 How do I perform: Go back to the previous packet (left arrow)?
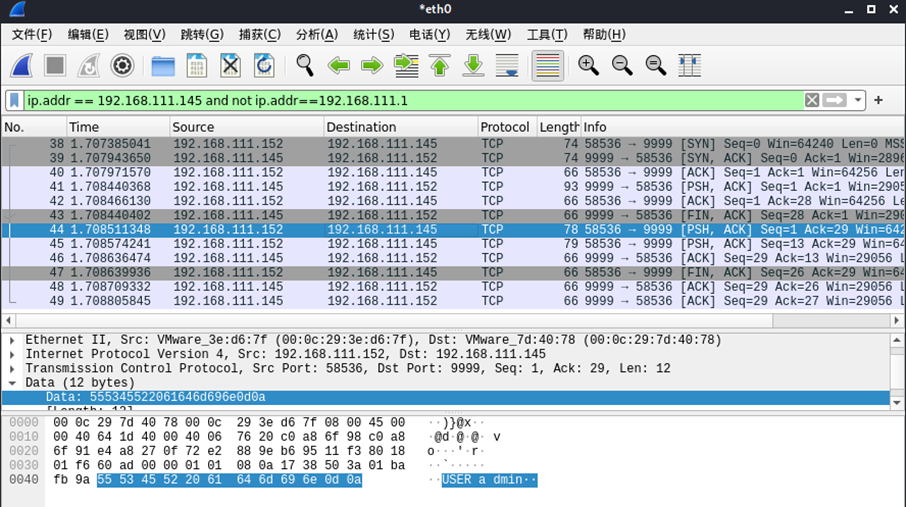tap(339, 65)
